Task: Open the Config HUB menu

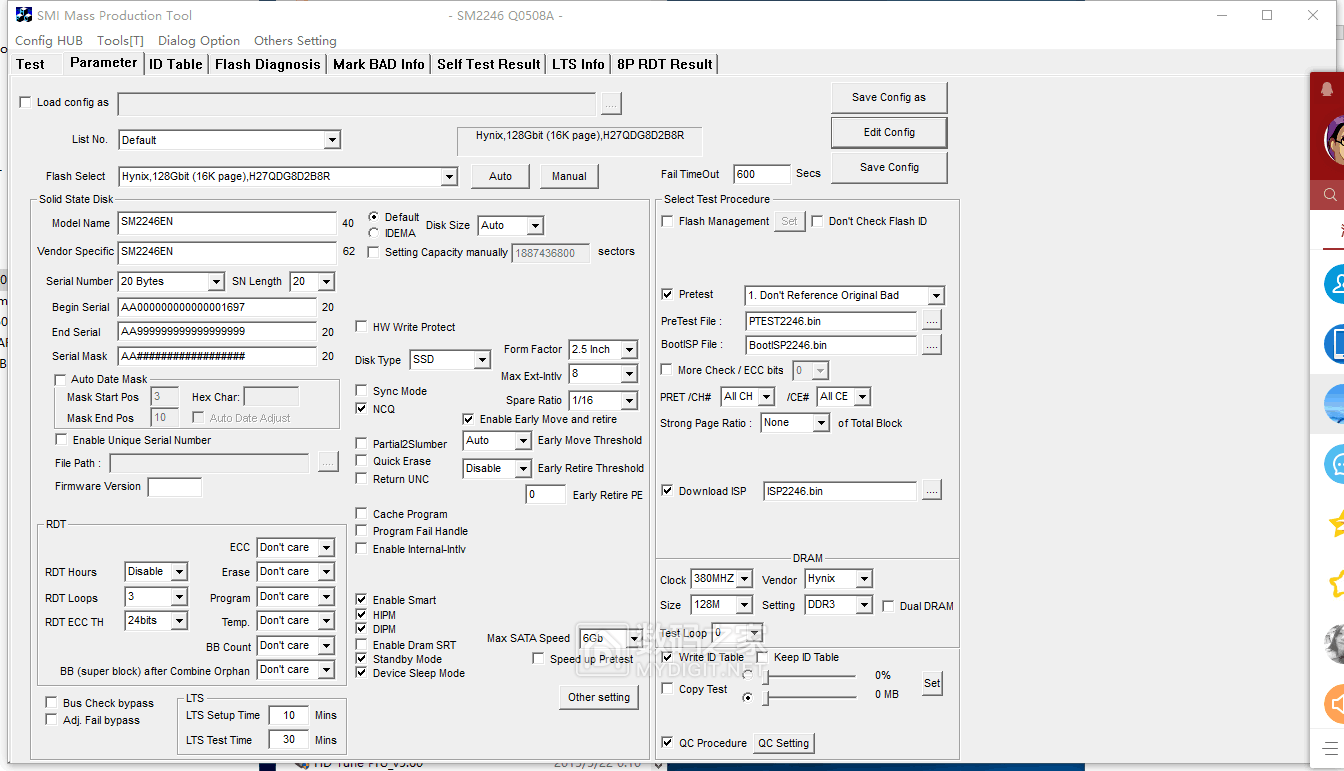Action: pyautogui.click(x=48, y=41)
